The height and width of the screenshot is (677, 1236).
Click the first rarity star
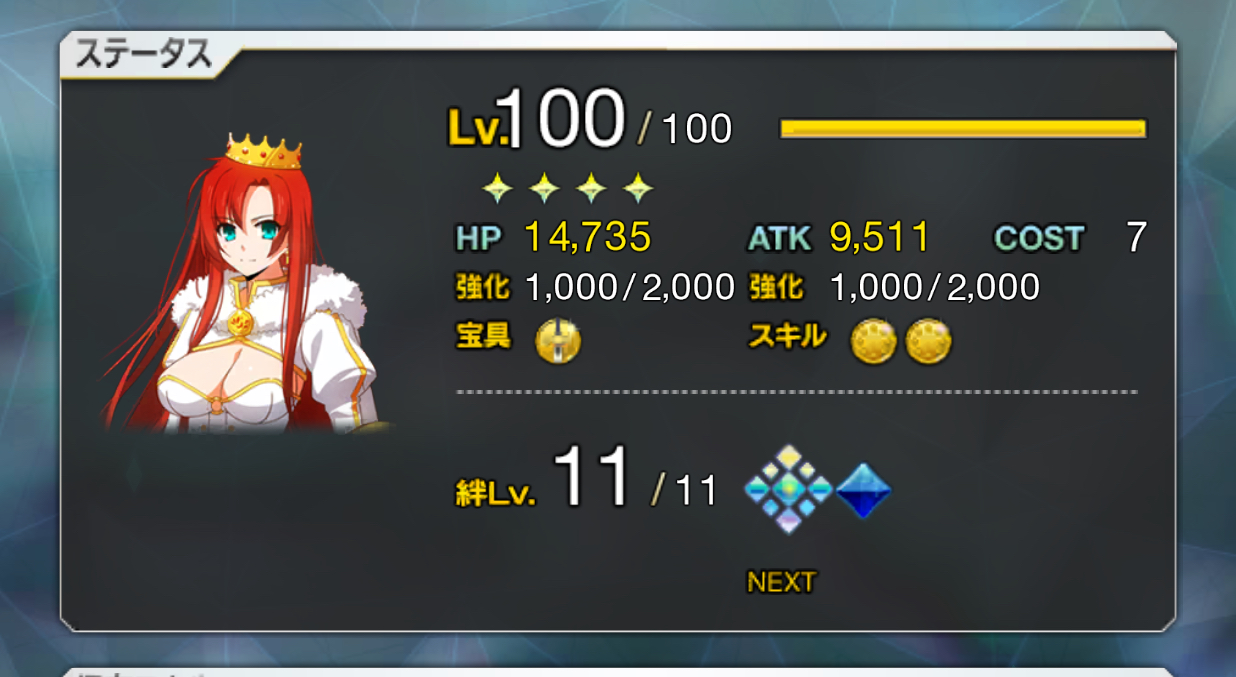[496, 186]
